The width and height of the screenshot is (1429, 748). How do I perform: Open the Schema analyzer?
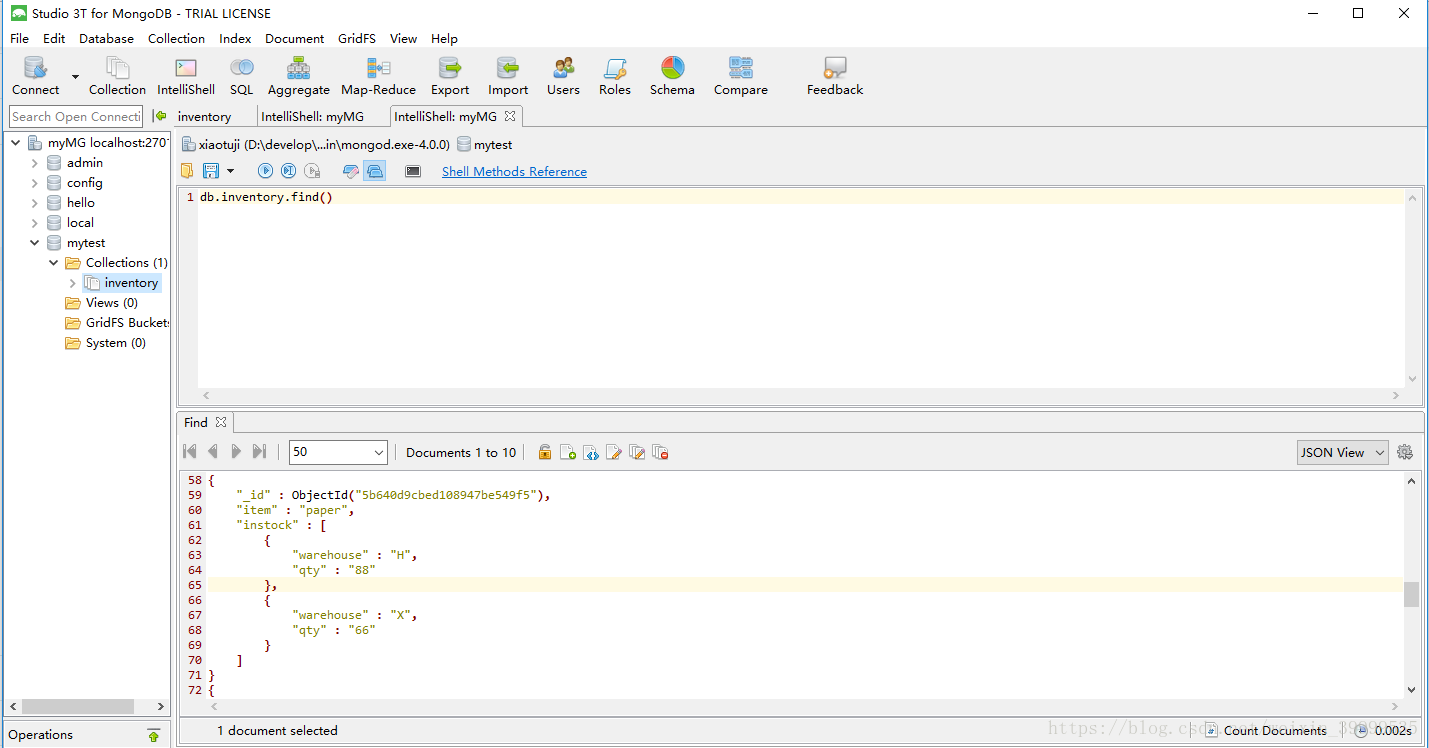click(672, 76)
